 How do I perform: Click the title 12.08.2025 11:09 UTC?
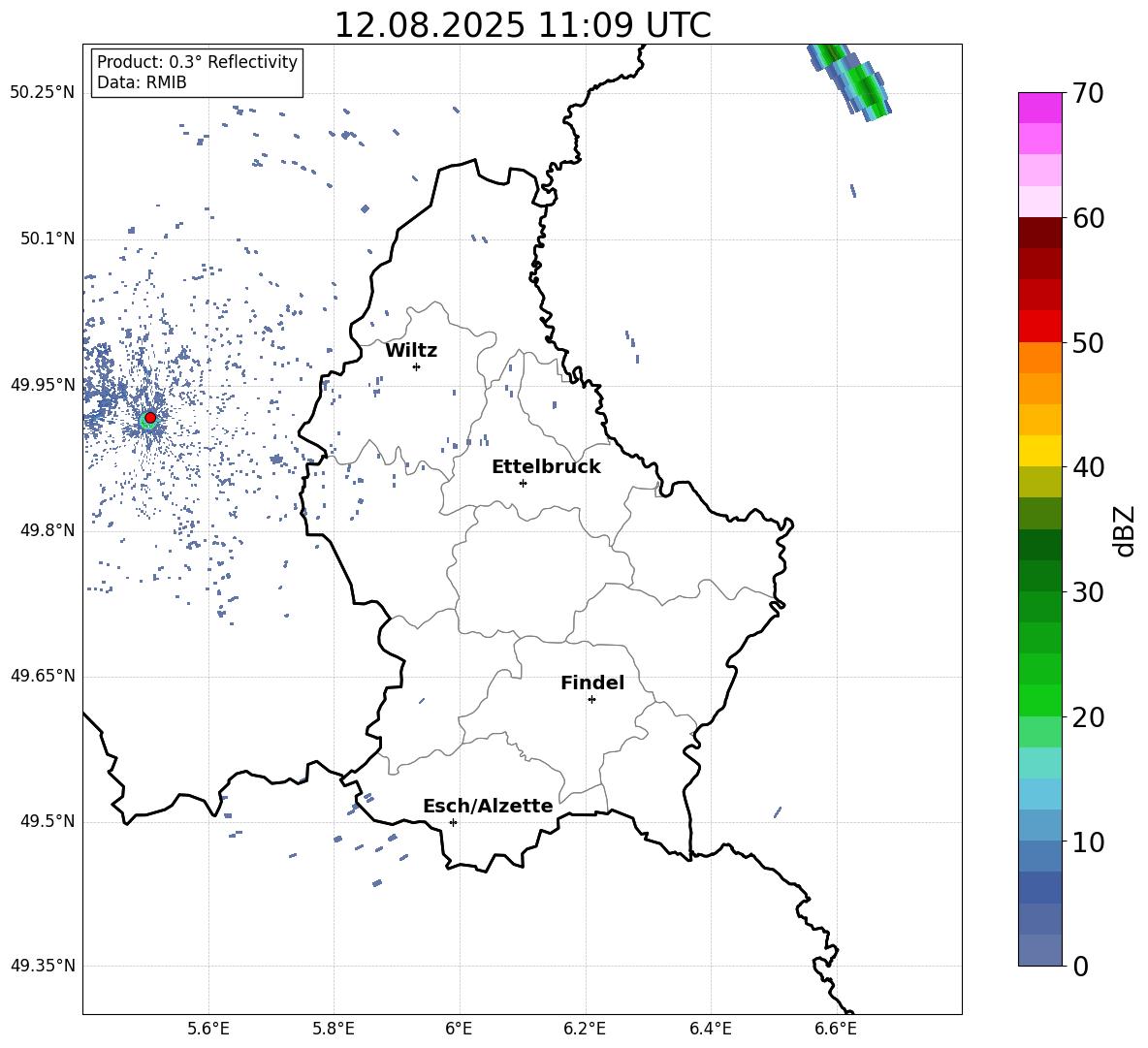click(523, 25)
